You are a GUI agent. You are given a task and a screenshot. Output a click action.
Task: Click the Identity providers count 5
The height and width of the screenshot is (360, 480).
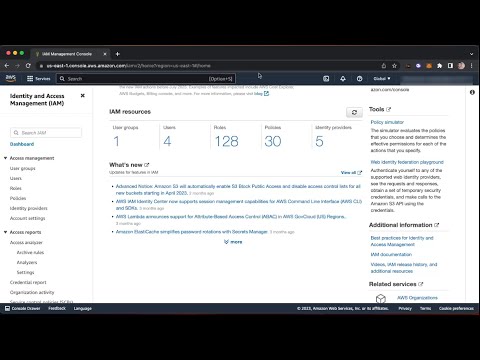coord(319,141)
